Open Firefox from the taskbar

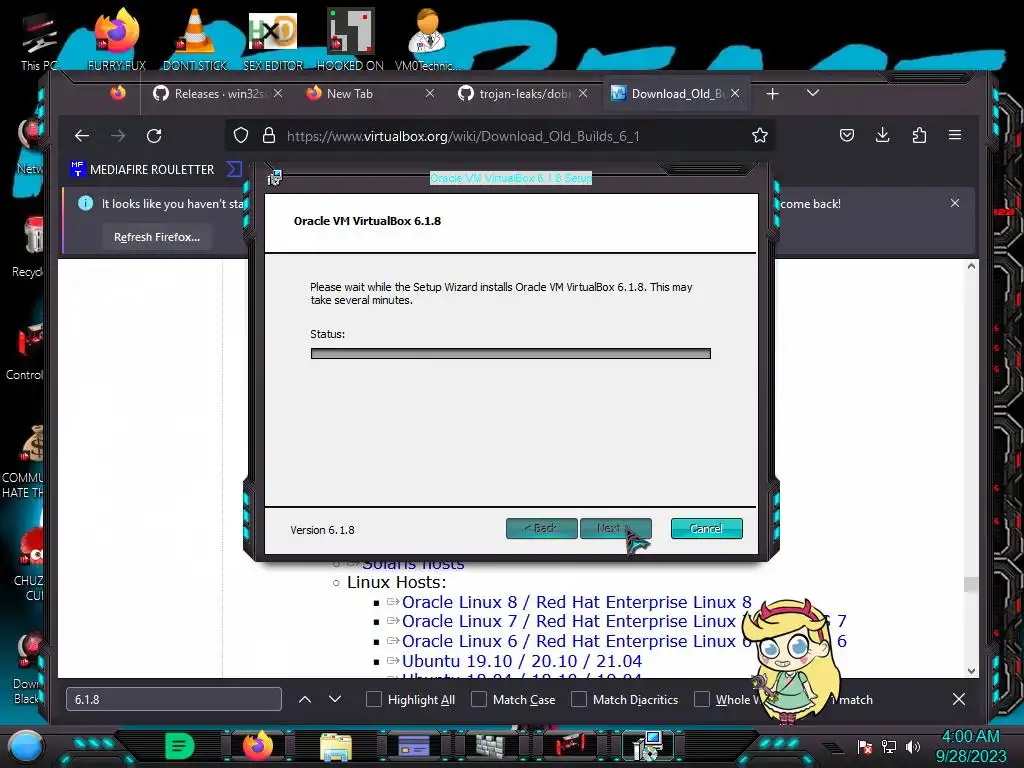[258, 746]
